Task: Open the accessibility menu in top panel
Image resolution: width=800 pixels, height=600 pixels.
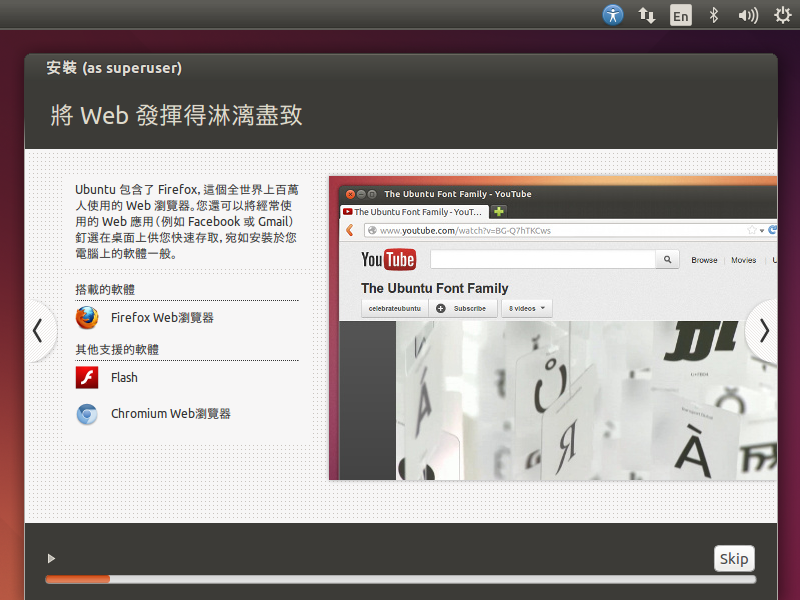Action: point(613,15)
